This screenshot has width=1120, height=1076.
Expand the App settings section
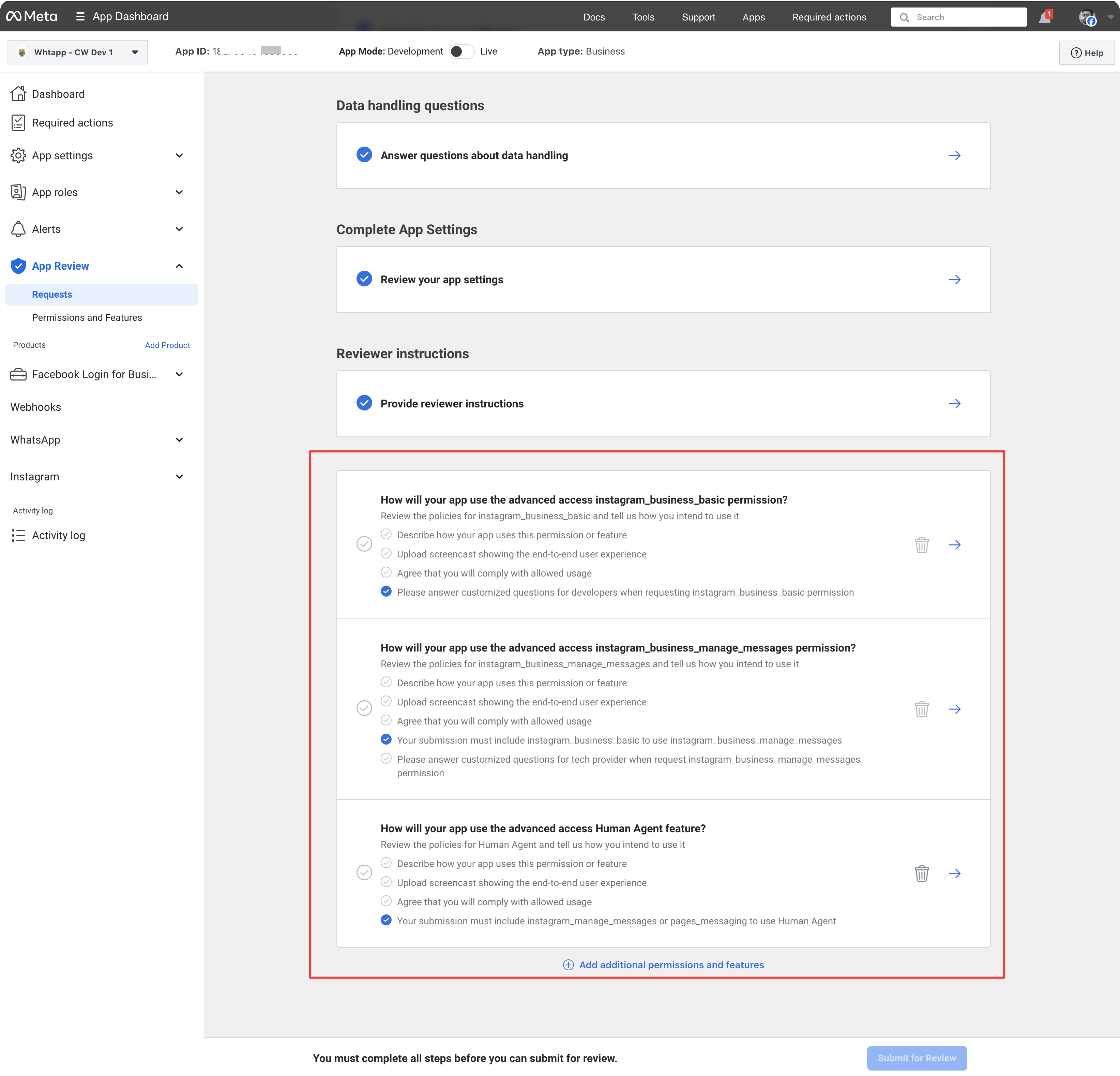coord(179,155)
